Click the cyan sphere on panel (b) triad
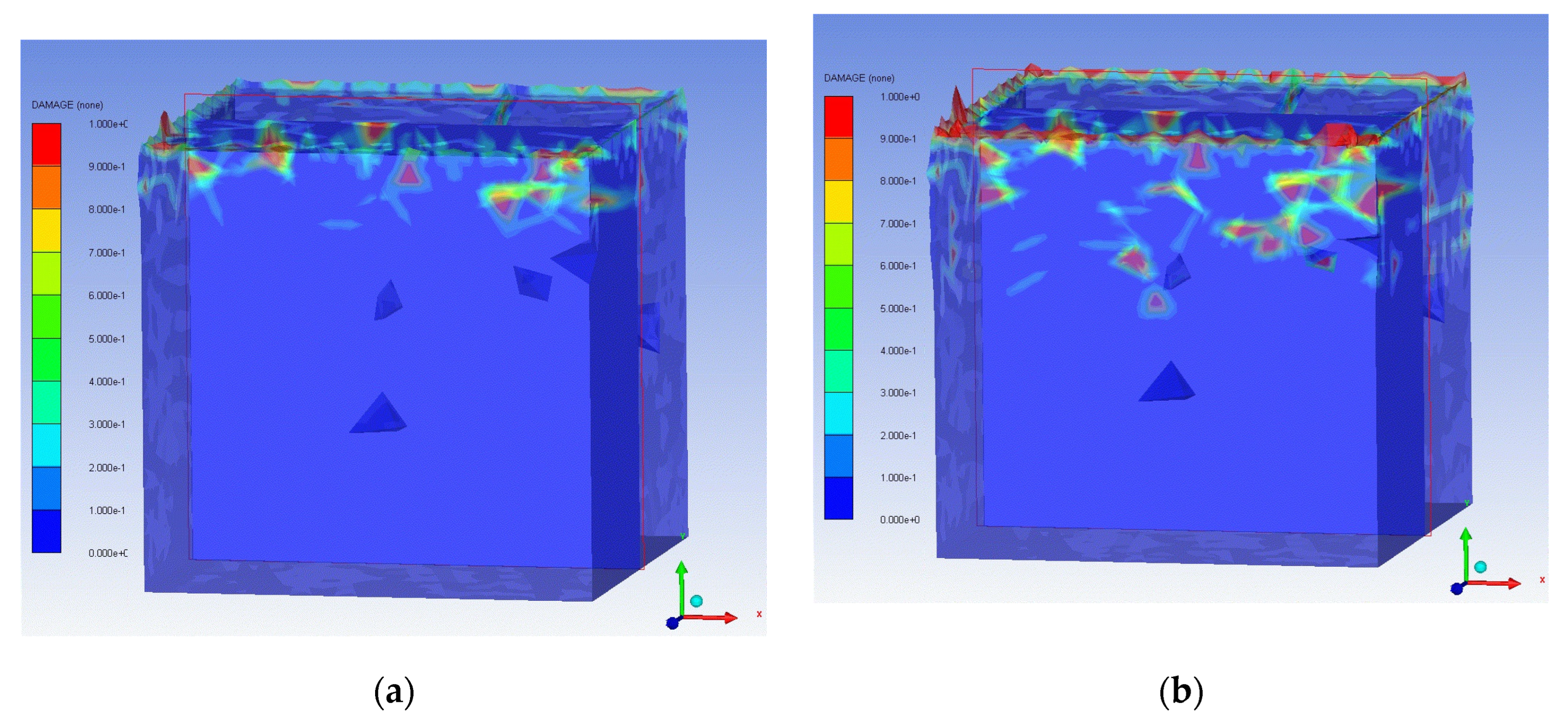This screenshot has width=1568, height=723. pyautogui.click(x=1480, y=566)
